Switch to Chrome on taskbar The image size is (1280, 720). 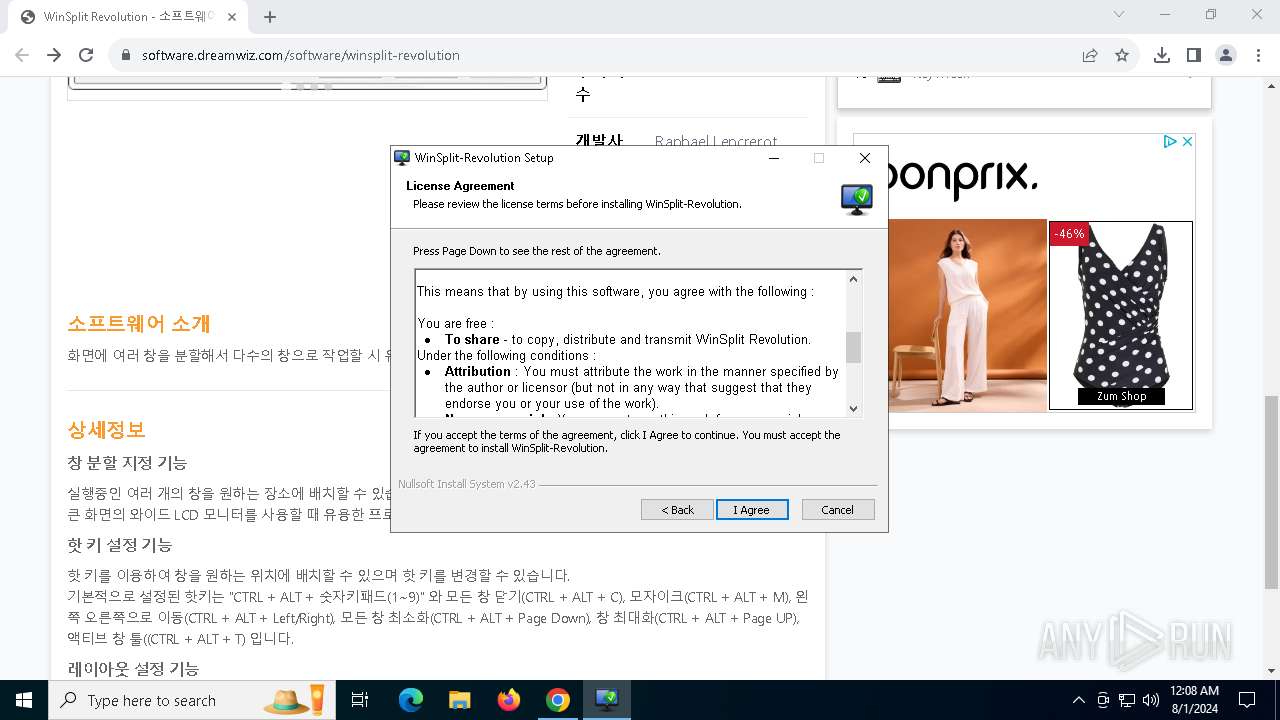coord(558,700)
